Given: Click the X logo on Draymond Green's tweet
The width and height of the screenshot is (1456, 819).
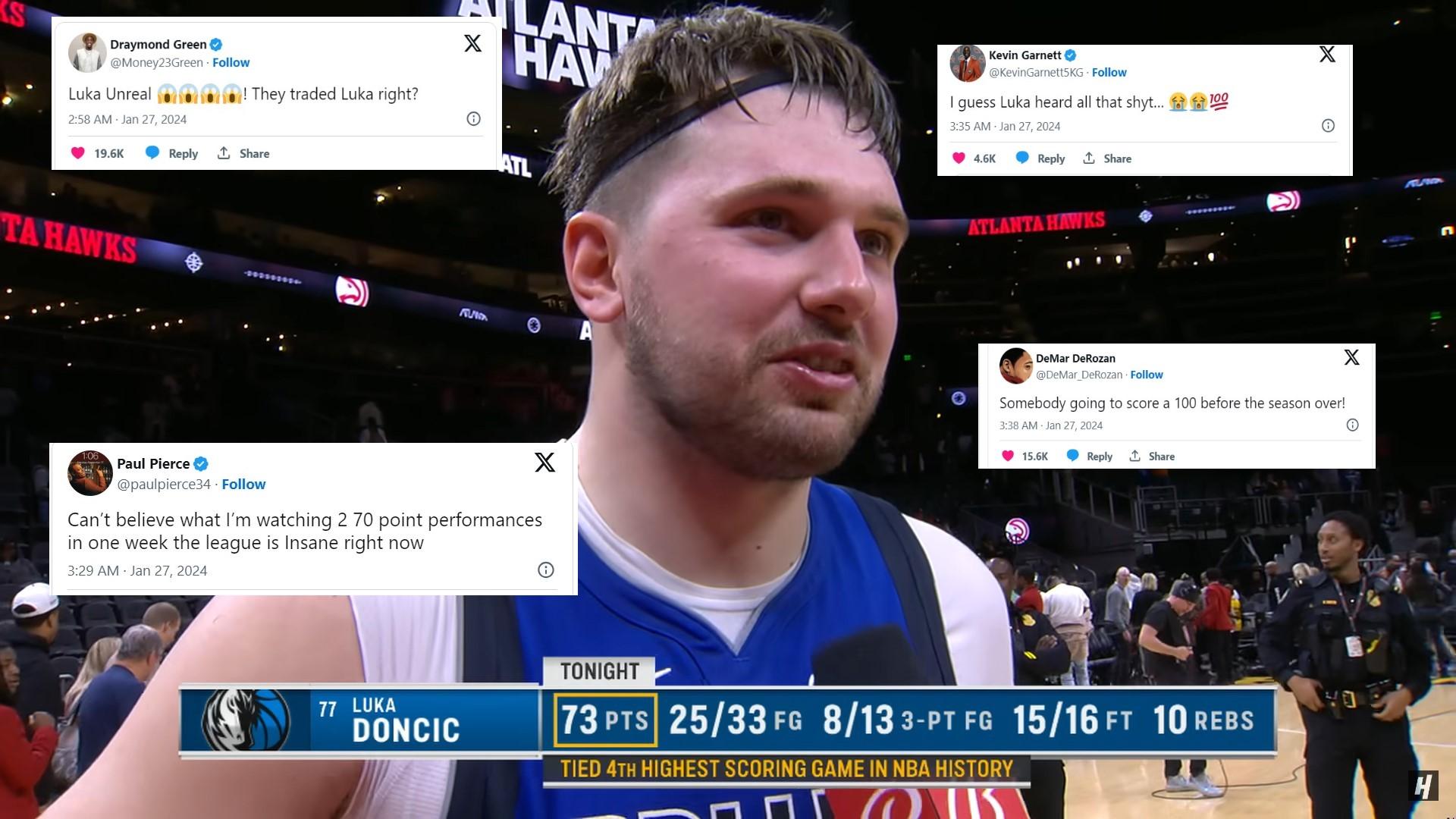Looking at the screenshot, I should (472, 43).
